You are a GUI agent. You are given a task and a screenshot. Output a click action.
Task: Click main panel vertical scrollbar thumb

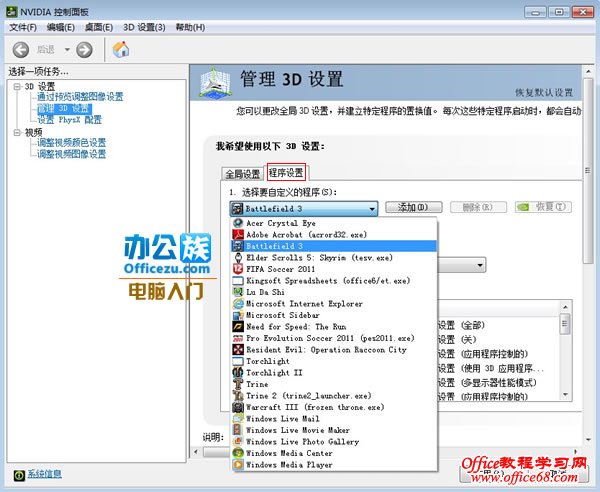[x=588, y=171]
